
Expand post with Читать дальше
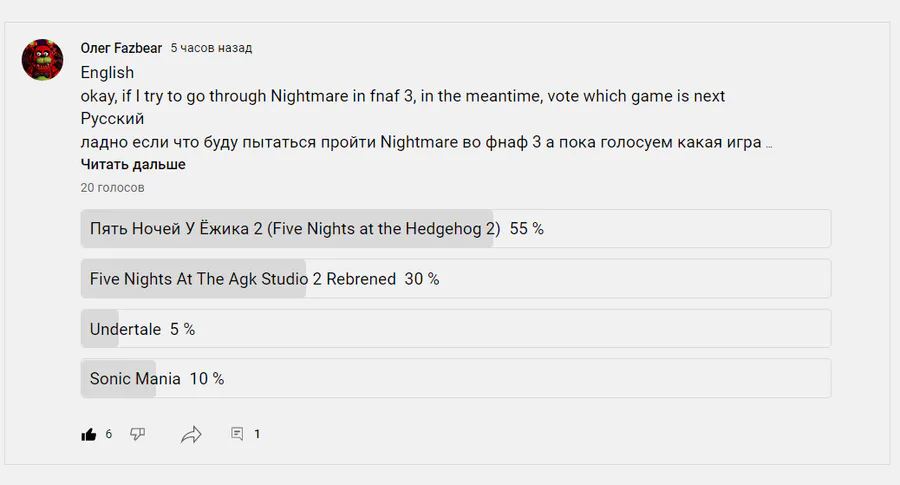(x=133, y=164)
